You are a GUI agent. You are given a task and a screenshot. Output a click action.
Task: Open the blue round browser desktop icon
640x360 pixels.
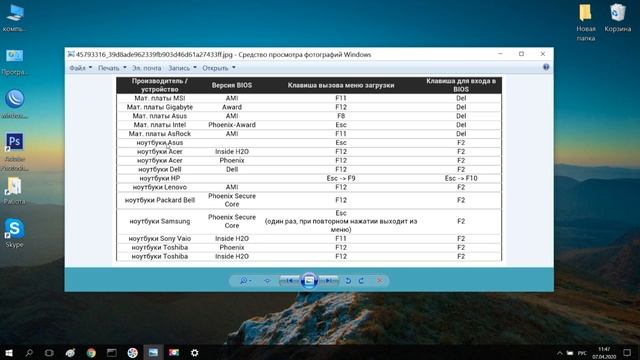pyautogui.click(x=15, y=104)
